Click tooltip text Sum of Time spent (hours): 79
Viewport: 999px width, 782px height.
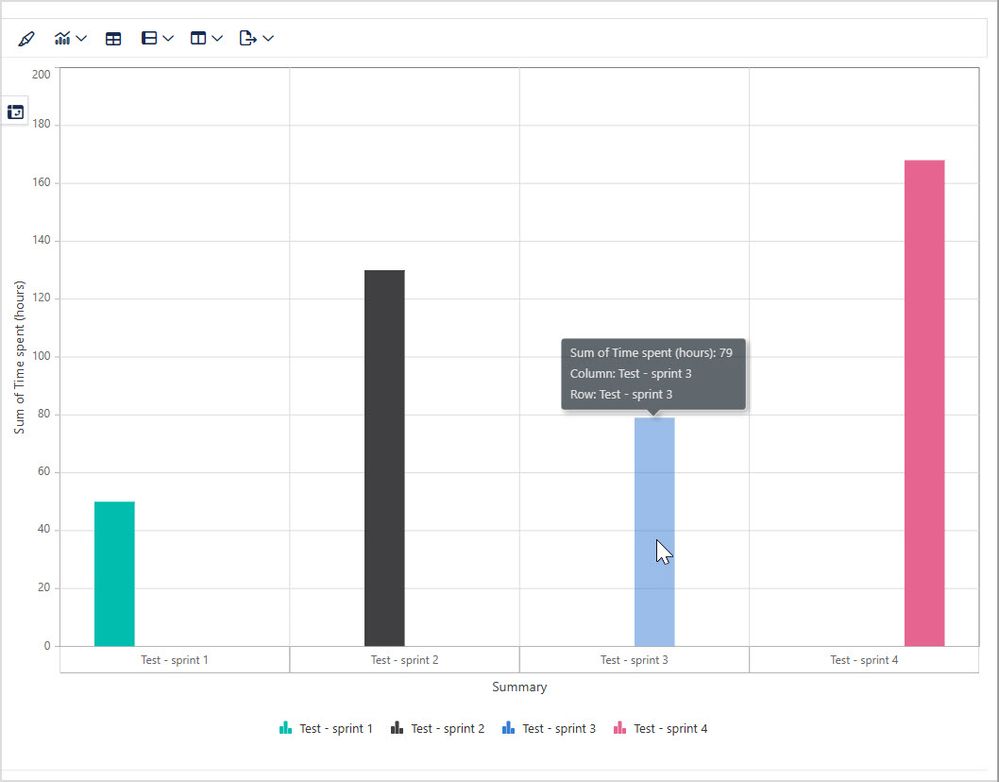(x=651, y=352)
